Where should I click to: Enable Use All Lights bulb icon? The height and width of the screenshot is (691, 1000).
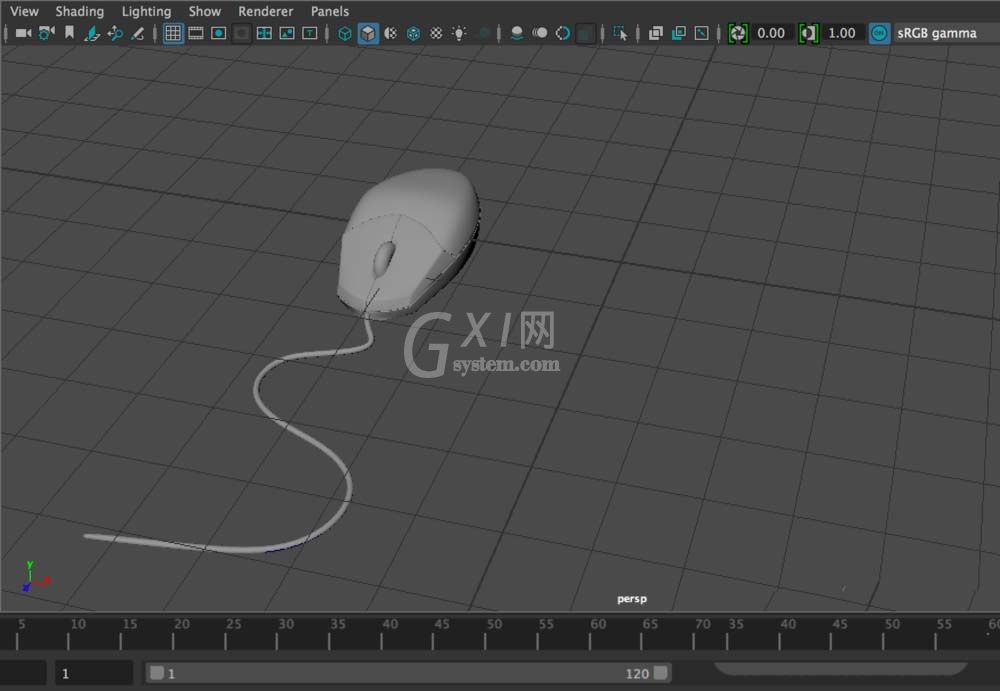pyautogui.click(x=459, y=33)
